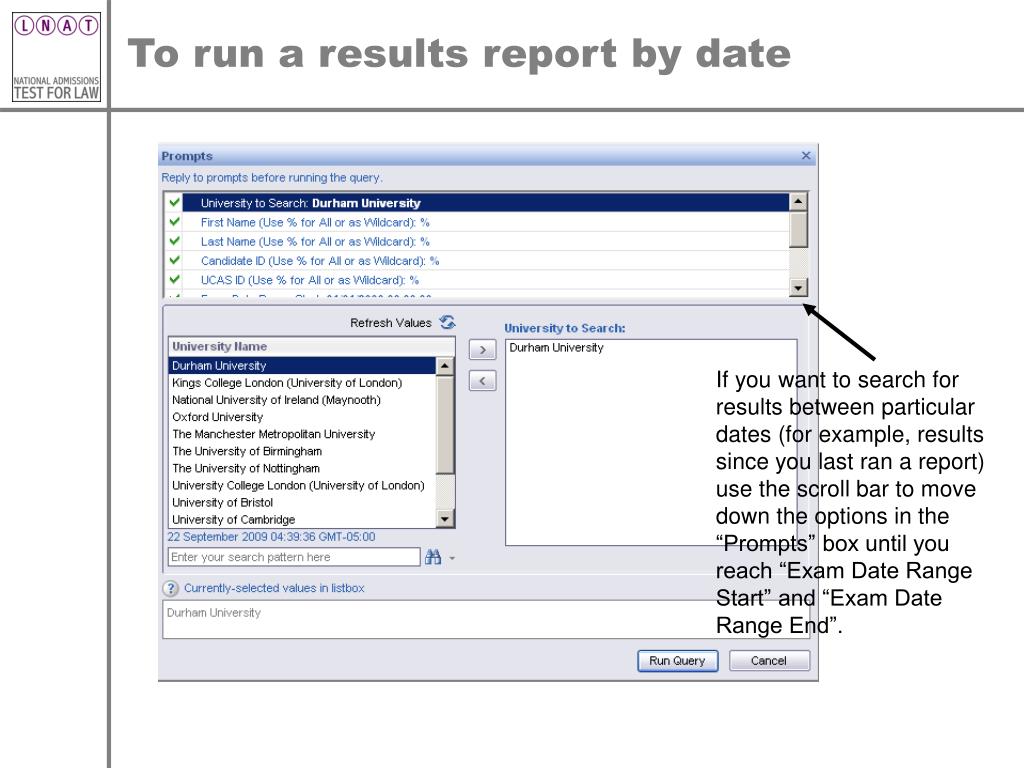Add selected university with the right arrow button
Image resolution: width=1024 pixels, height=768 pixels.
pos(483,350)
